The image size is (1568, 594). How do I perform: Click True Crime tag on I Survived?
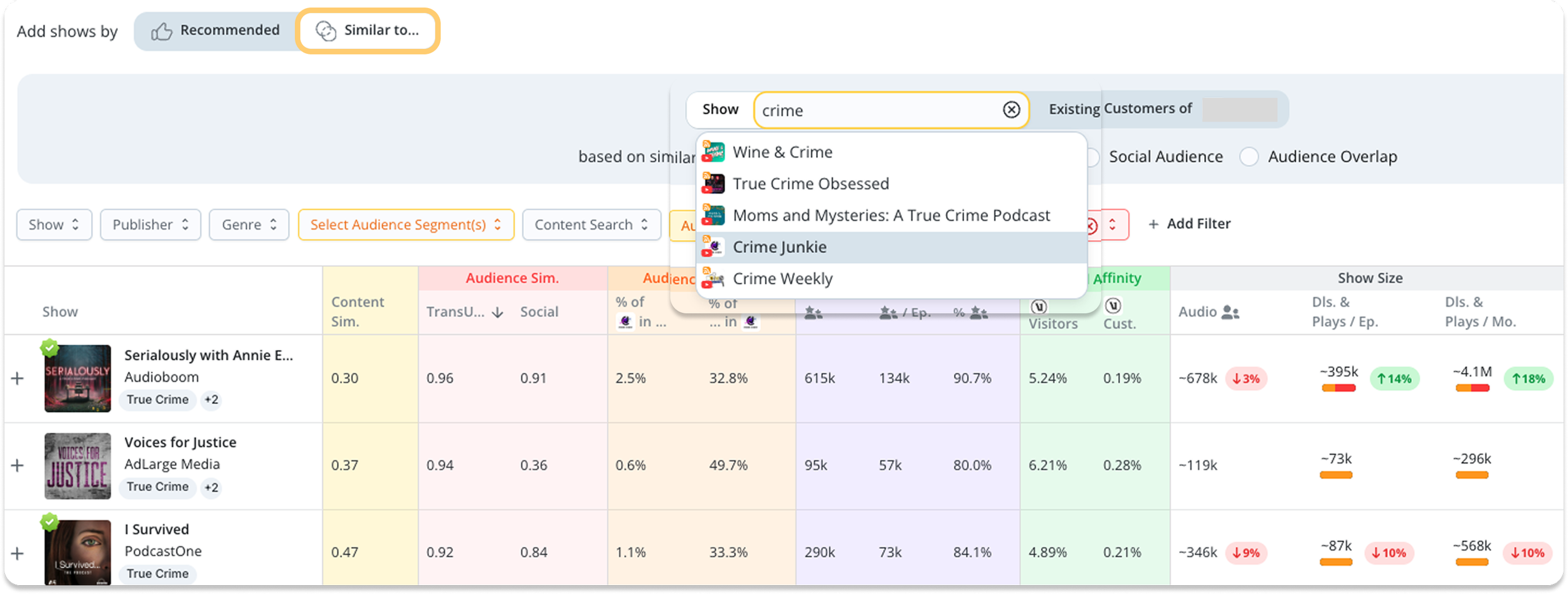tap(157, 574)
